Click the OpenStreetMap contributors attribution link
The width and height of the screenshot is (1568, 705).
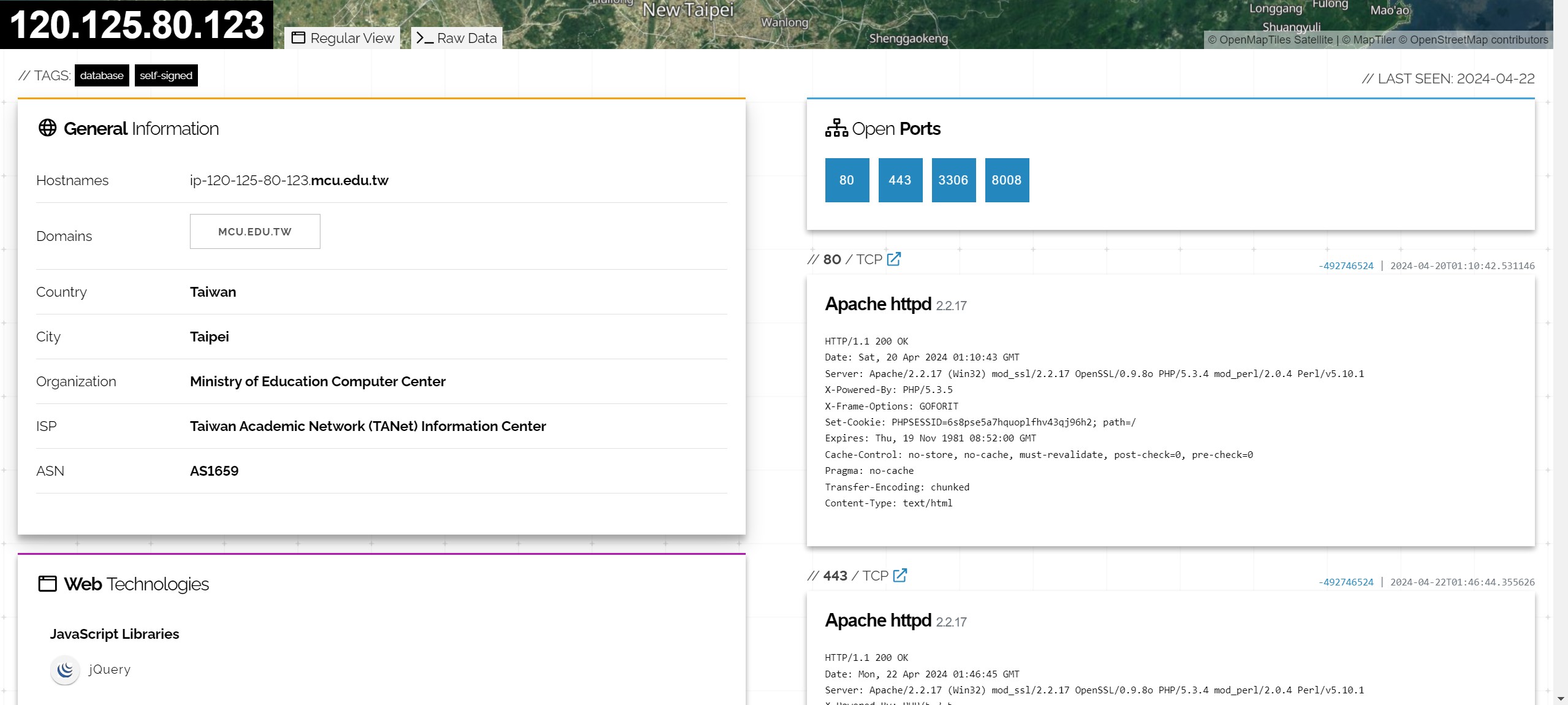[1479, 40]
